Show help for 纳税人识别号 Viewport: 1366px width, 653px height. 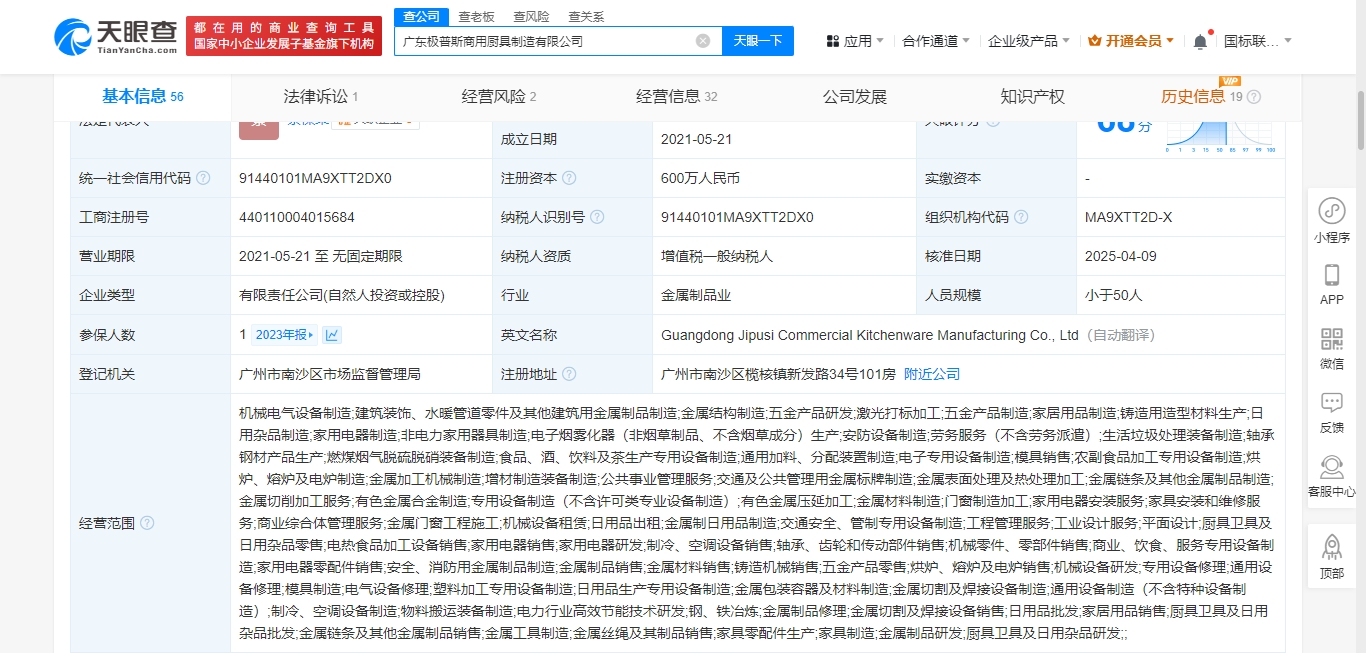[x=597, y=217]
